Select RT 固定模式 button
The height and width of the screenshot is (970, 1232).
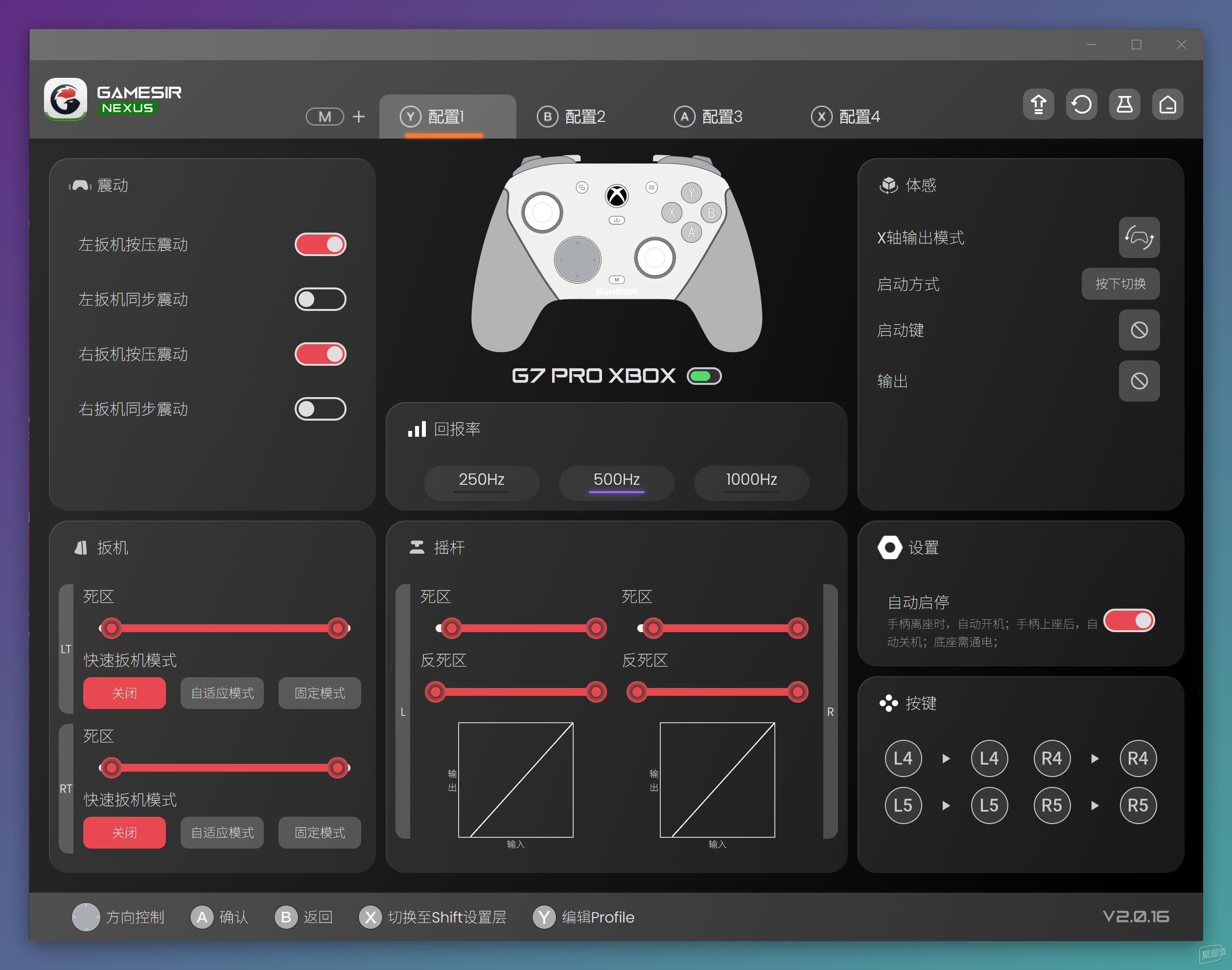coord(320,832)
